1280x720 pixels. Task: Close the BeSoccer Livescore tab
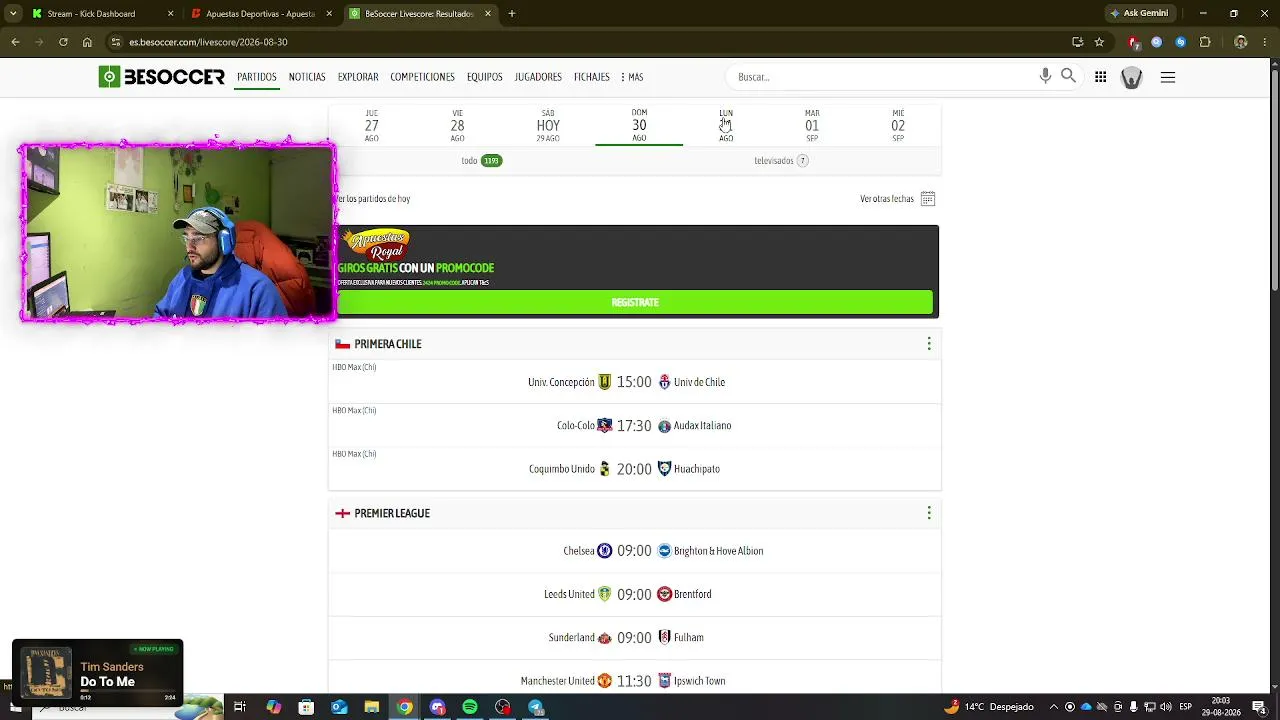pos(488,14)
